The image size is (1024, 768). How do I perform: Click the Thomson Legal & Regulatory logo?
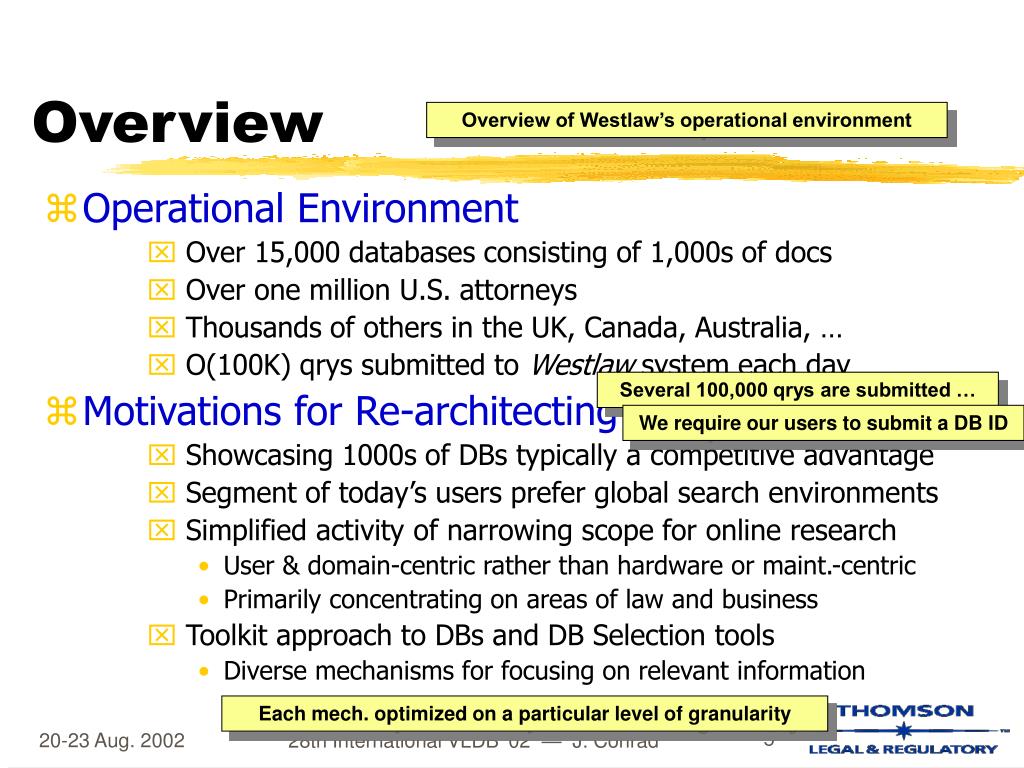[910, 729]
